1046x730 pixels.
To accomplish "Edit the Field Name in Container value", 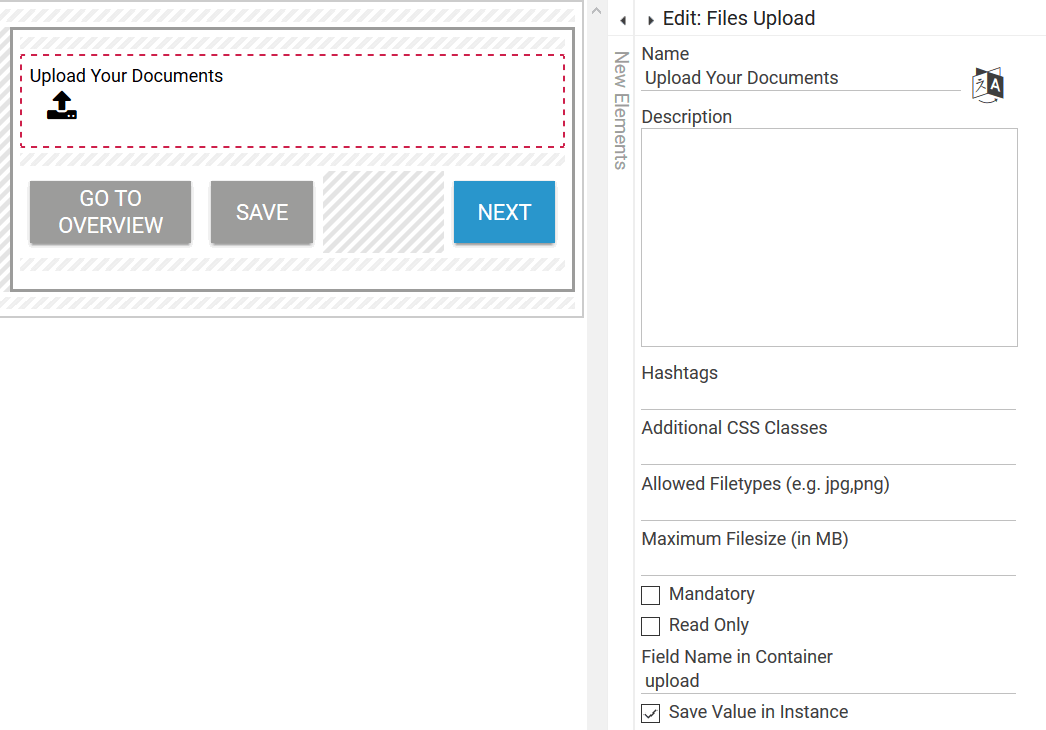I will point(828,681).
